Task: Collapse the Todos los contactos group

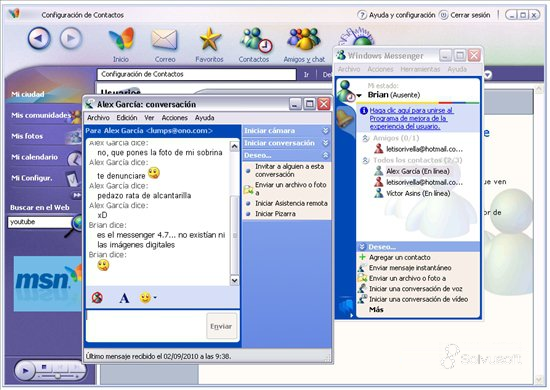Action: click(x=365, y=160)
